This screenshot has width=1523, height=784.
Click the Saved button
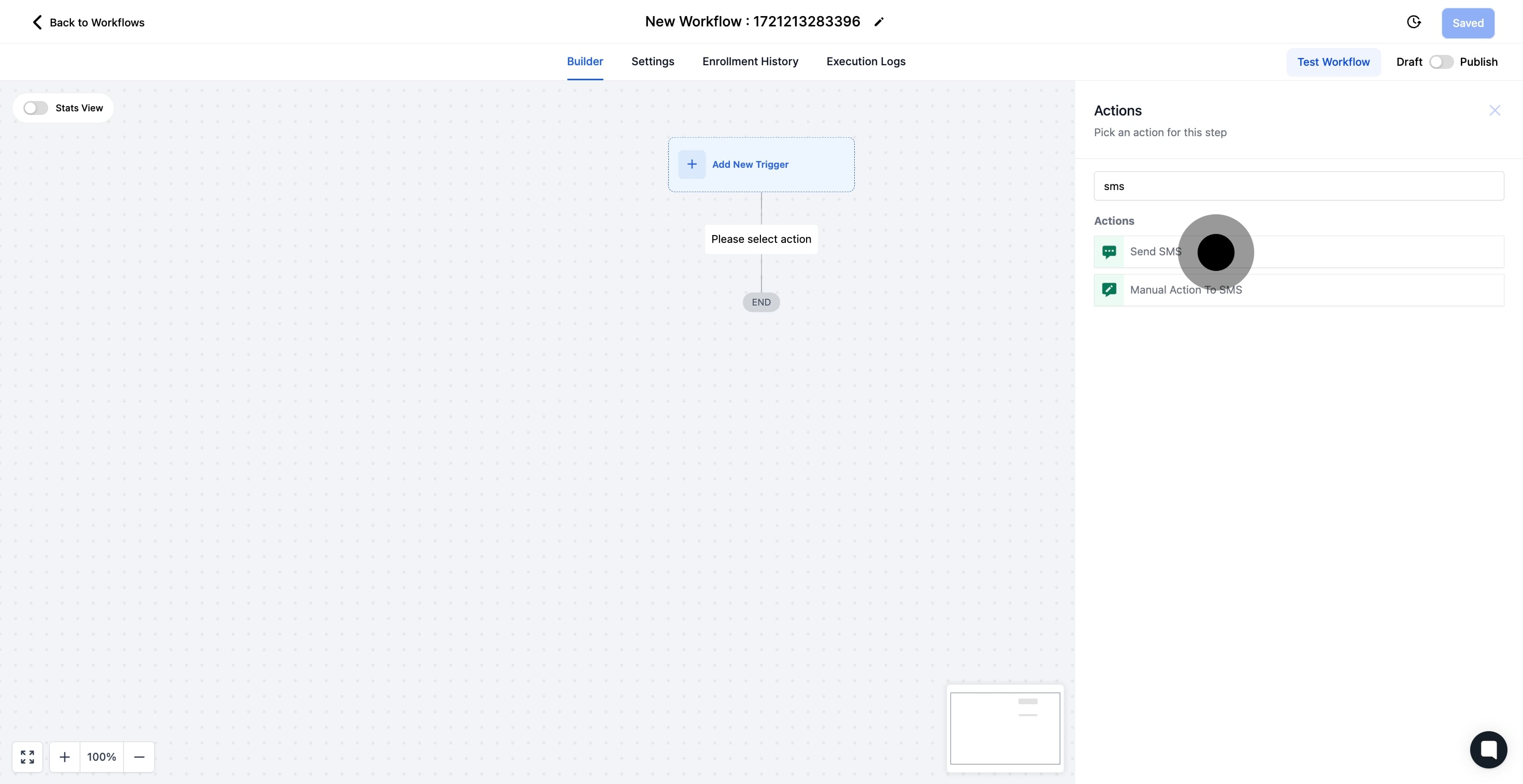(1468, 23)
